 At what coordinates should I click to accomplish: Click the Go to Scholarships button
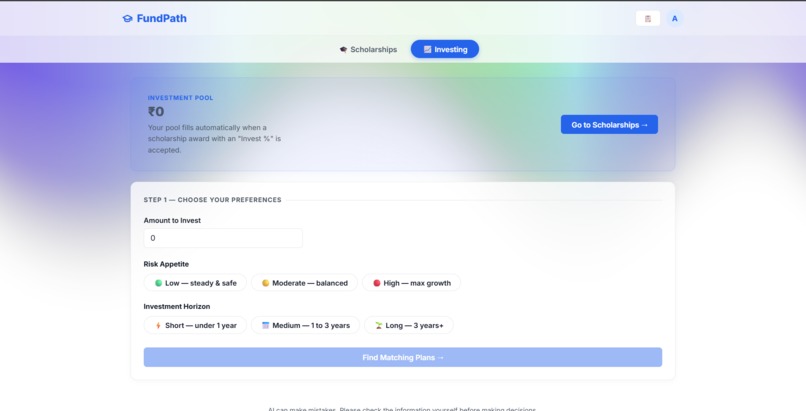609,124
